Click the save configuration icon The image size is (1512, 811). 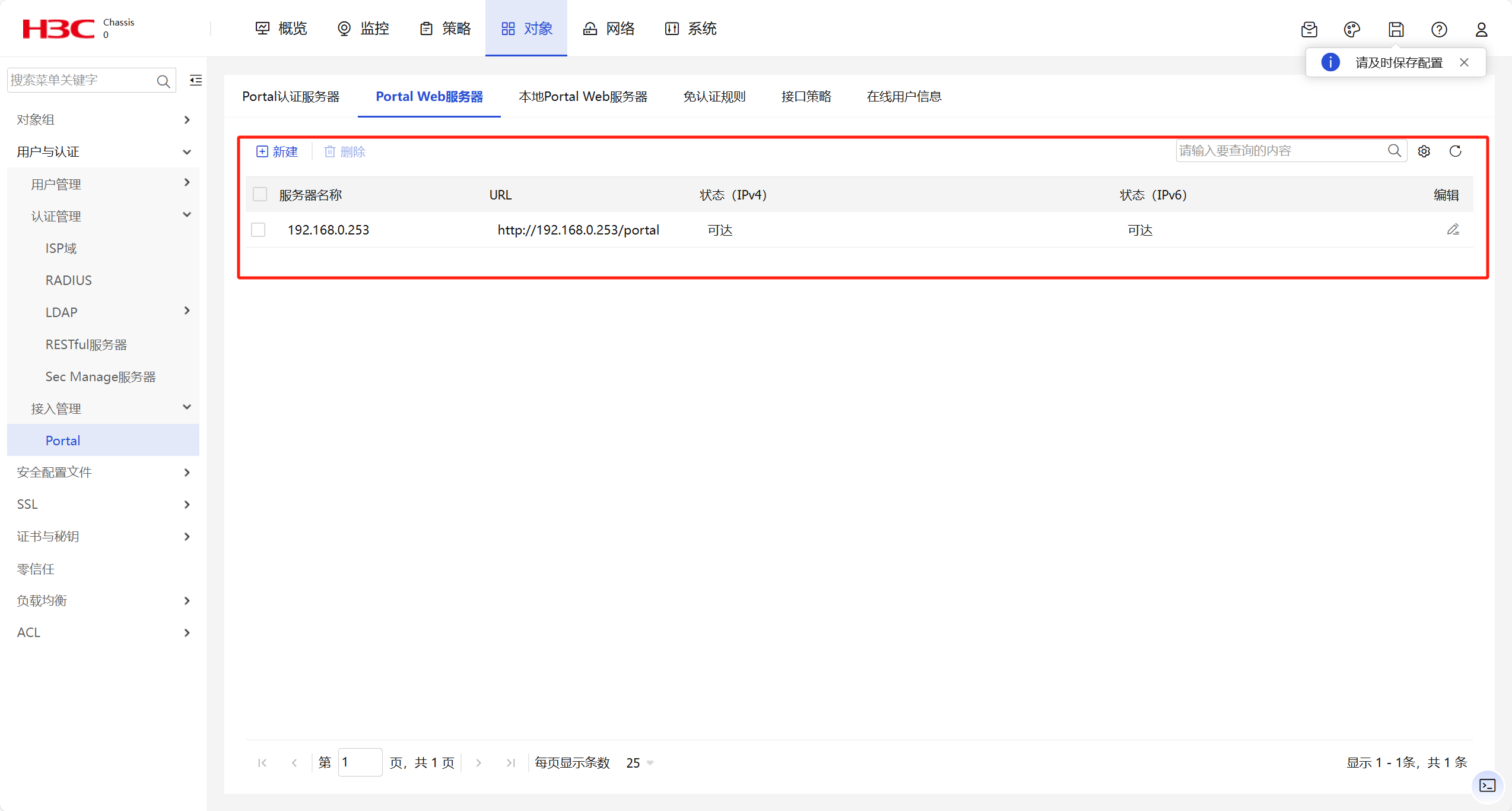[1396, 29]
